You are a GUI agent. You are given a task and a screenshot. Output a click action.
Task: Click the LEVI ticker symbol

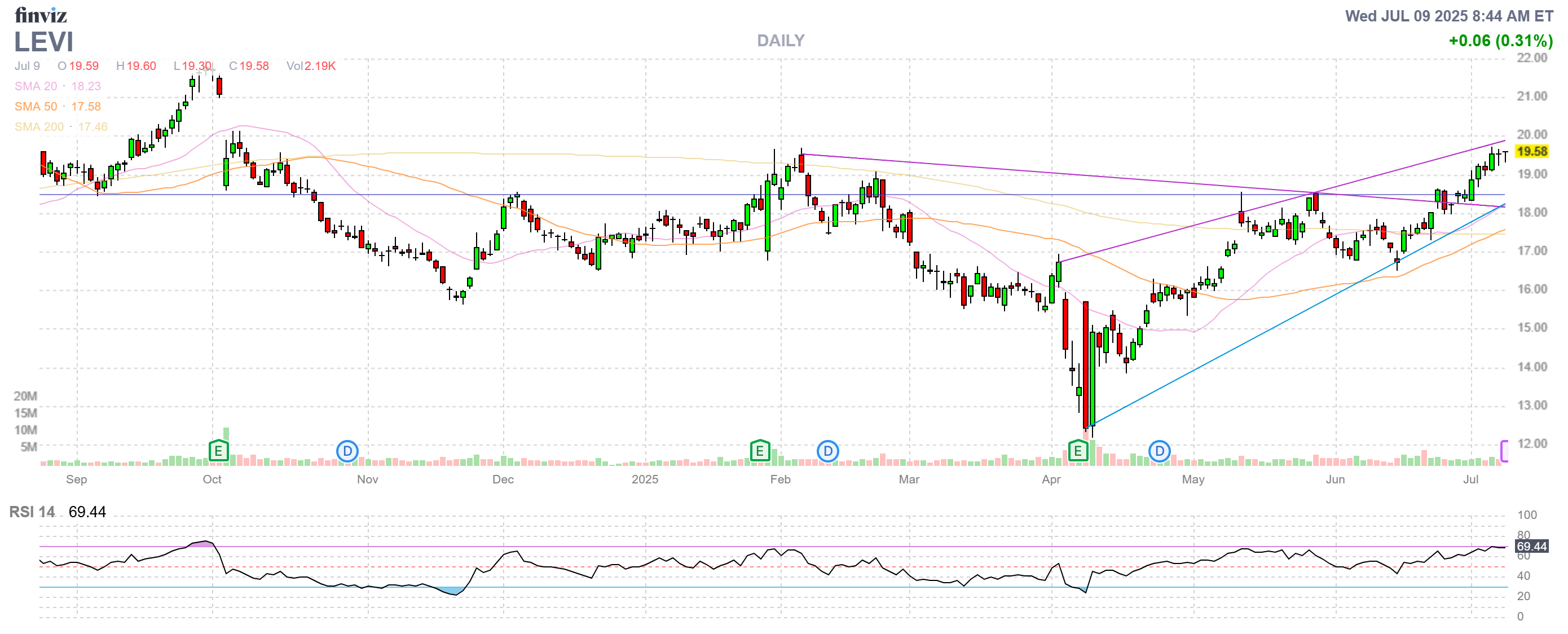pos(43,42)
